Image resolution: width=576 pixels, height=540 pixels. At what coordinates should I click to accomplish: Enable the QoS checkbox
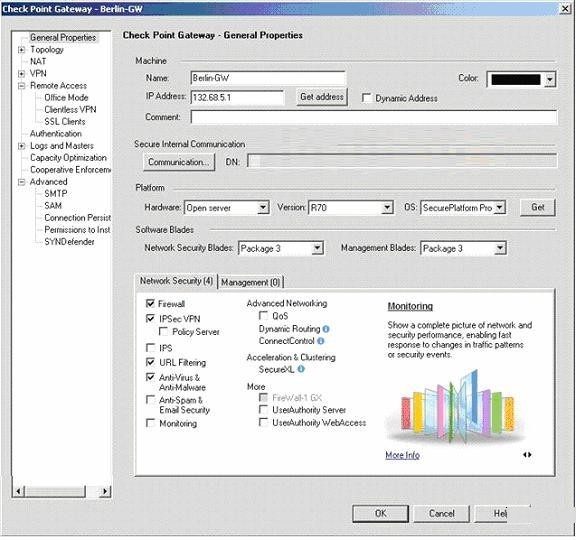263,316
